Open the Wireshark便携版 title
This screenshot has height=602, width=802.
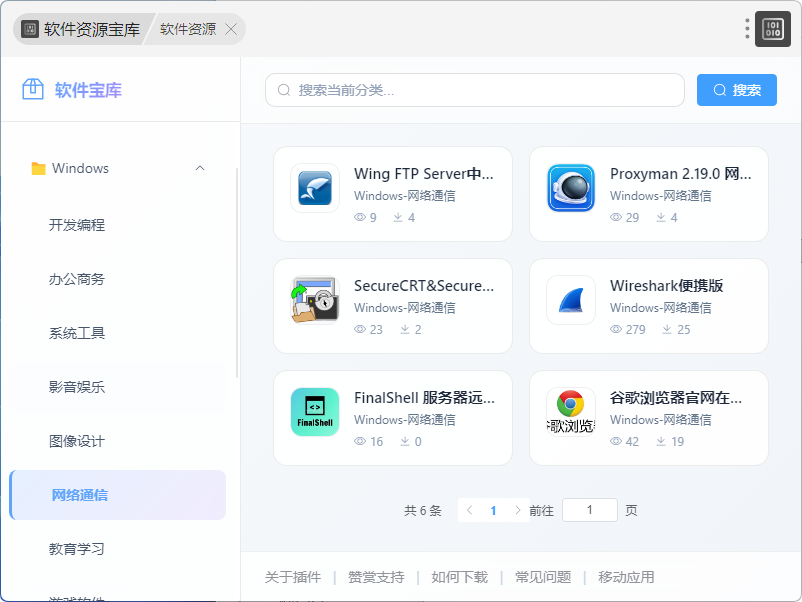click(x=666, y=285)
